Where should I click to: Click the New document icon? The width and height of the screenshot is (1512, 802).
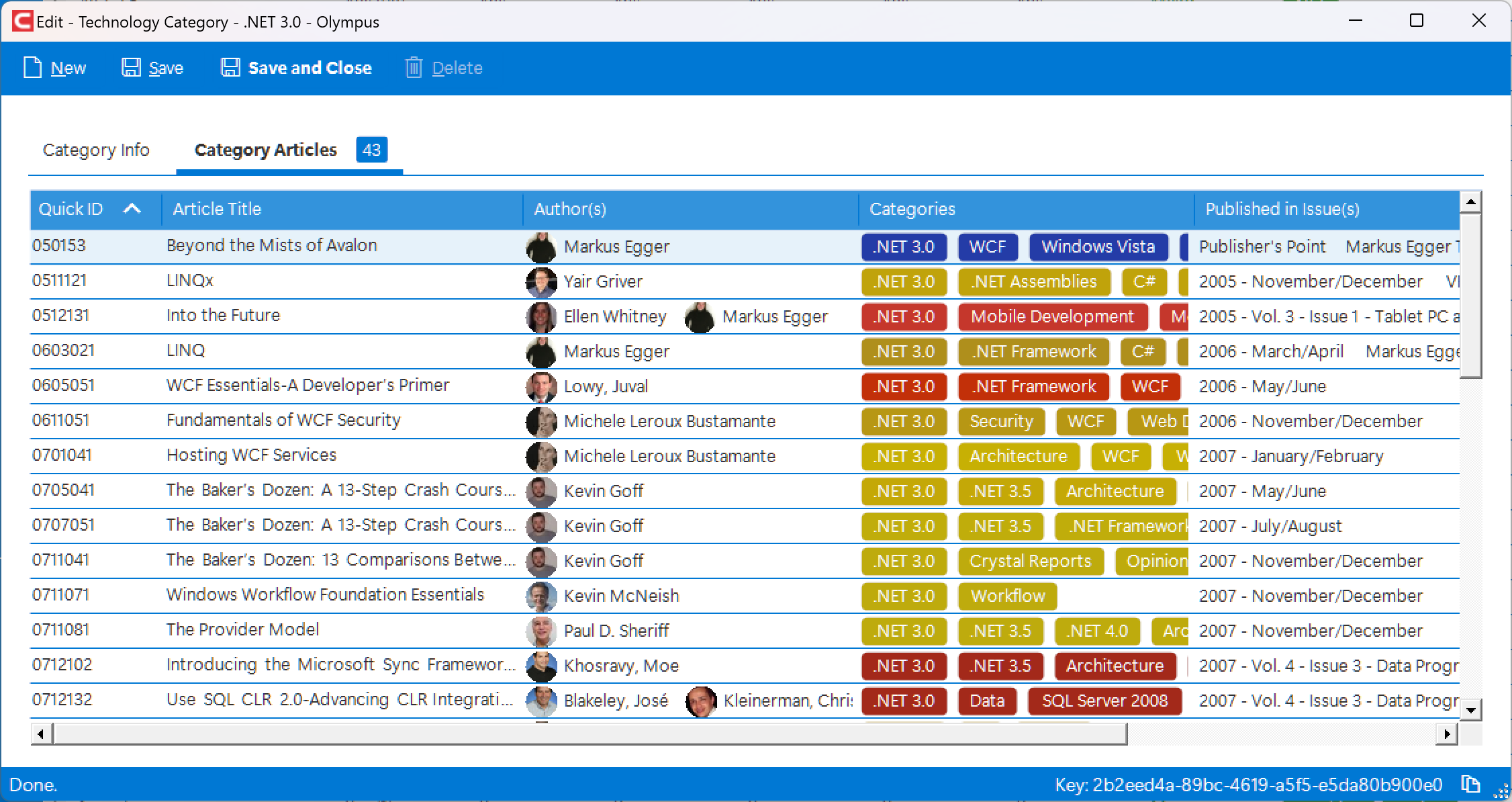(32, 68)
